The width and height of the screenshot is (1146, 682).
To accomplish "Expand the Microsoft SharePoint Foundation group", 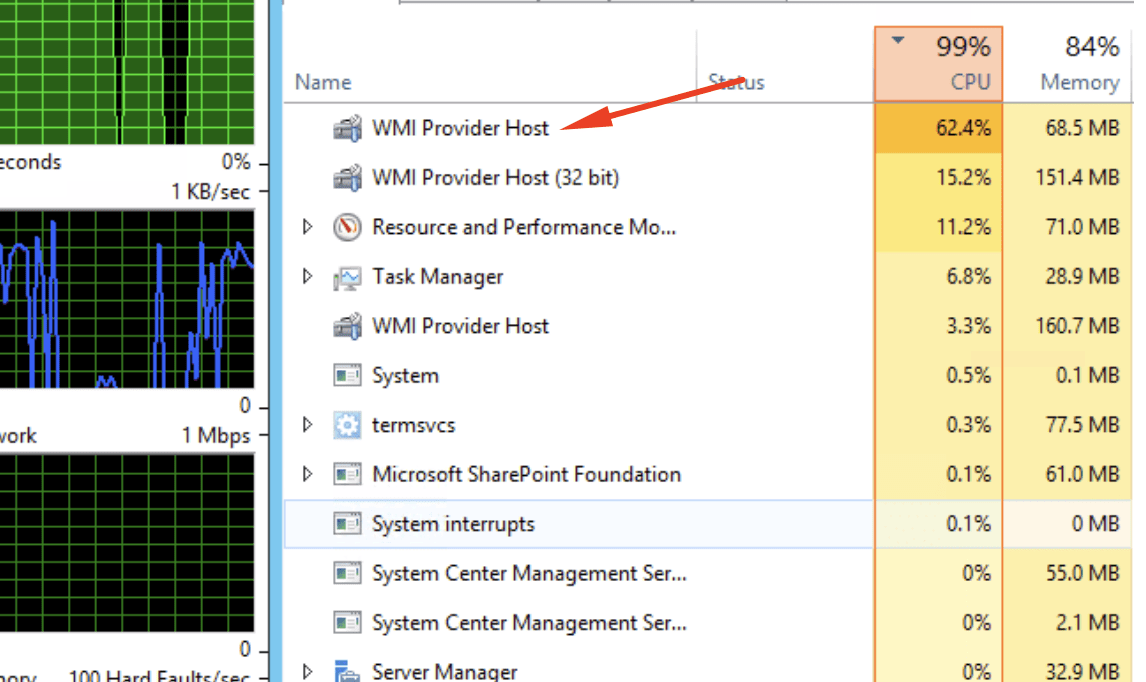I will (x=308, y=474).
